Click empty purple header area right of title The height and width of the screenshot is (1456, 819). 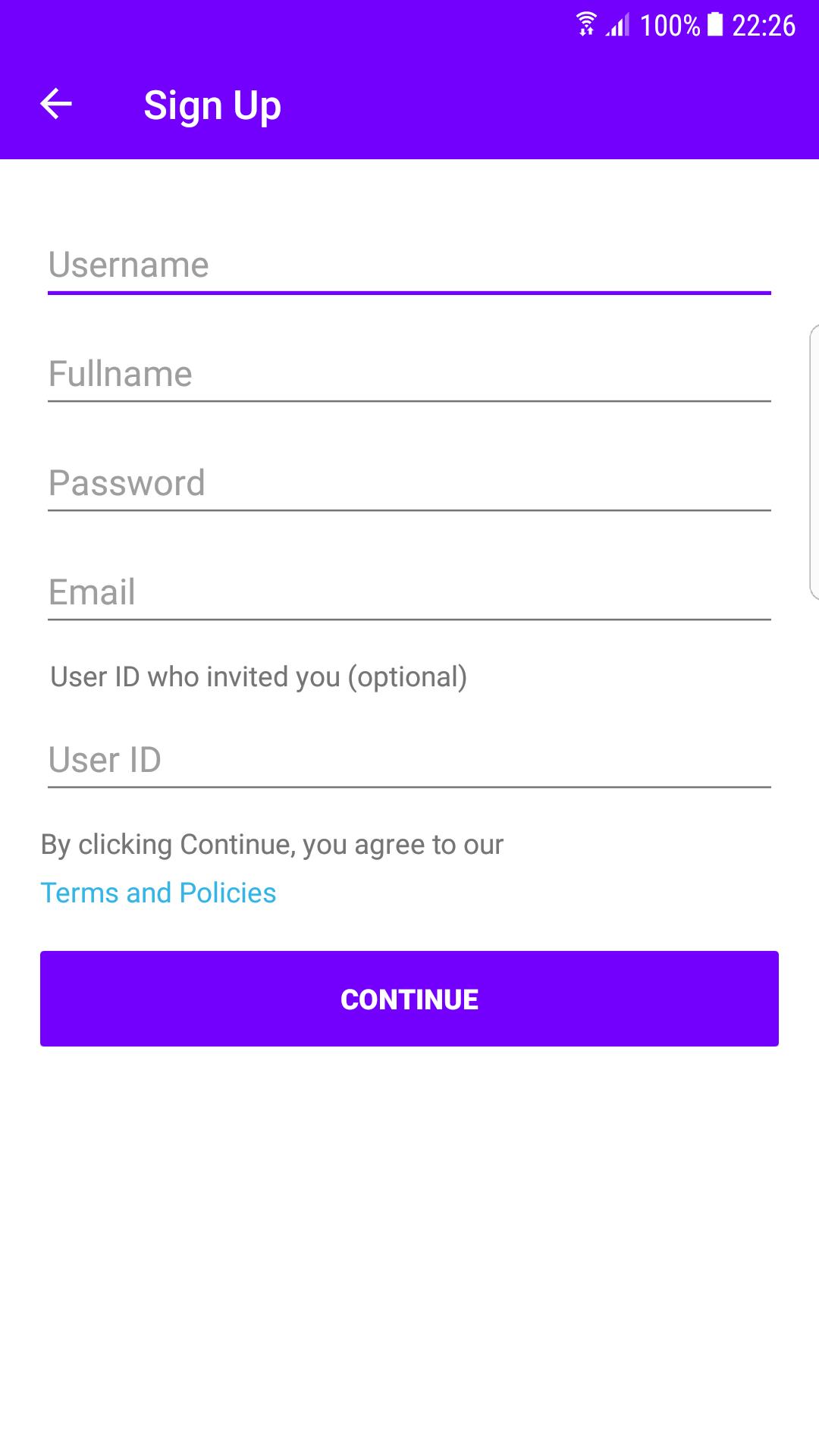[x=546, y=105]
